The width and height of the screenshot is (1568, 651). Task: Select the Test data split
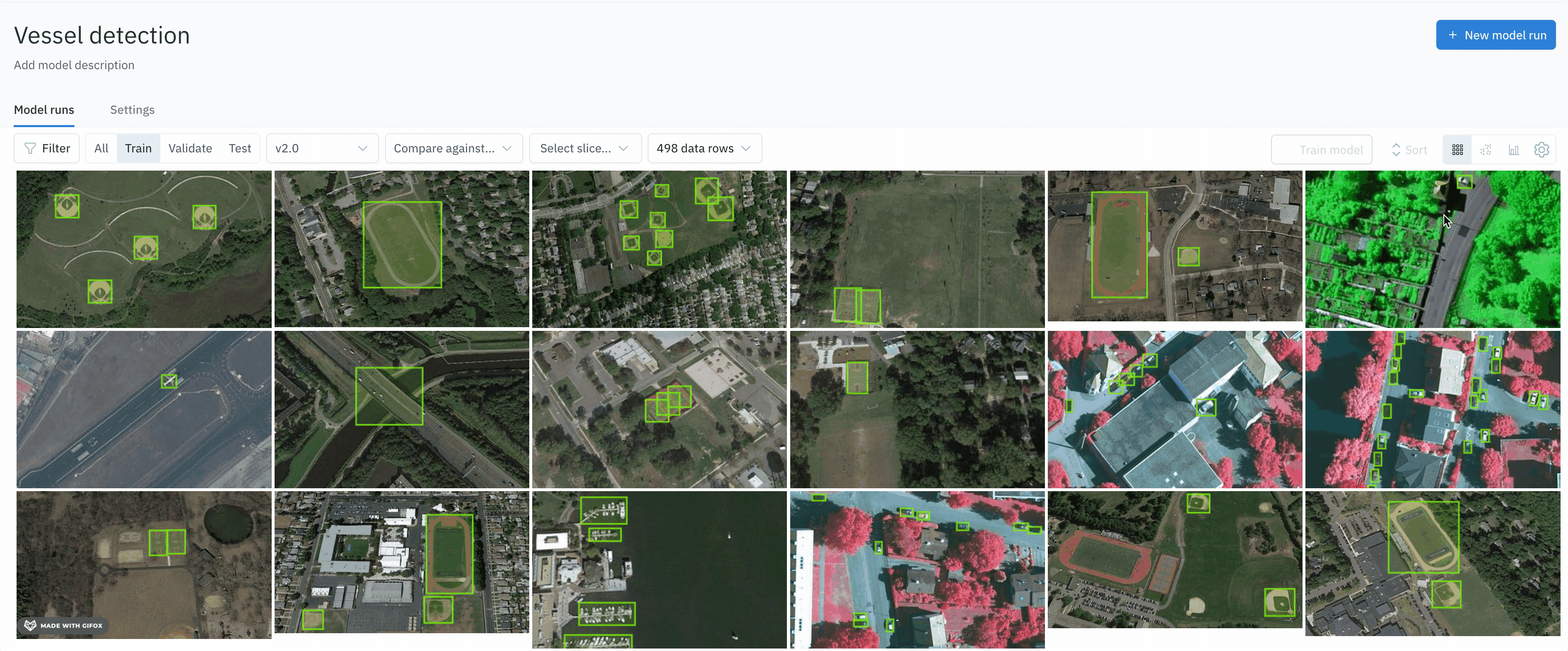coord(240,148)
